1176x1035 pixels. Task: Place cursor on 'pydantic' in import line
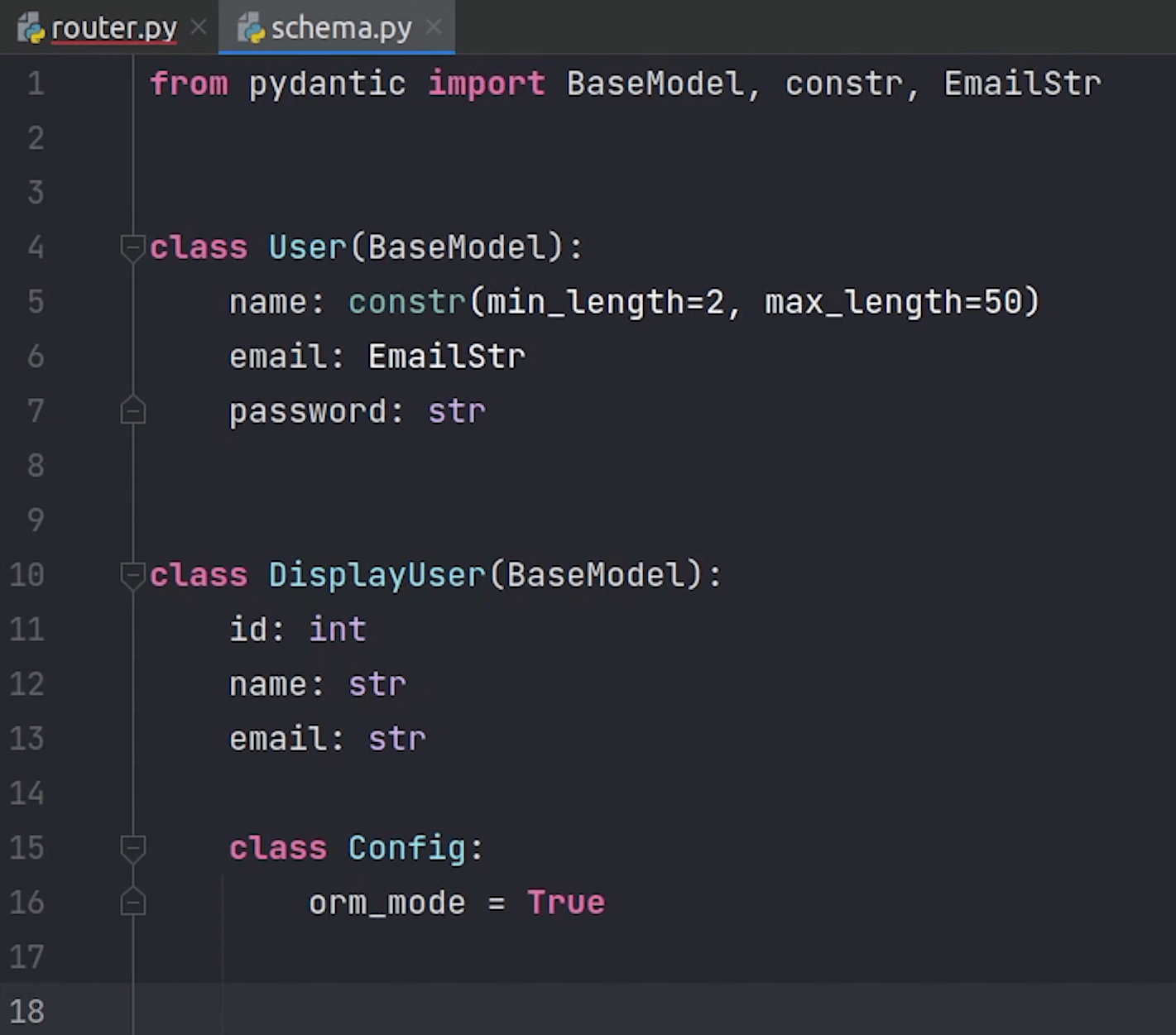point(328,84)
